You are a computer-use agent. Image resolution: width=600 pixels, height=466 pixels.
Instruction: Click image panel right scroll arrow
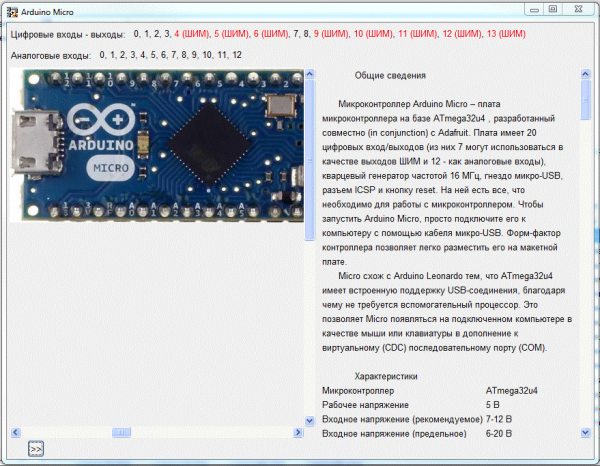pyautogui.click(x=298, y=433)
